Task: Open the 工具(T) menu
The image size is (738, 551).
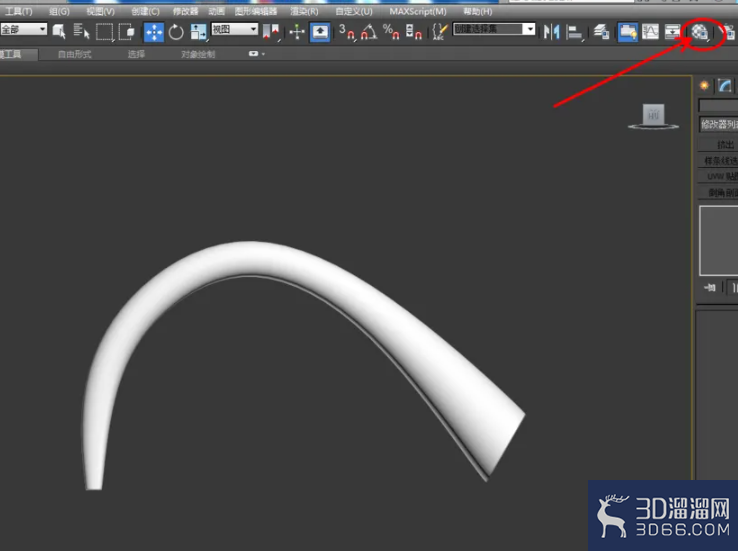Action: click(x=18, y=11)
